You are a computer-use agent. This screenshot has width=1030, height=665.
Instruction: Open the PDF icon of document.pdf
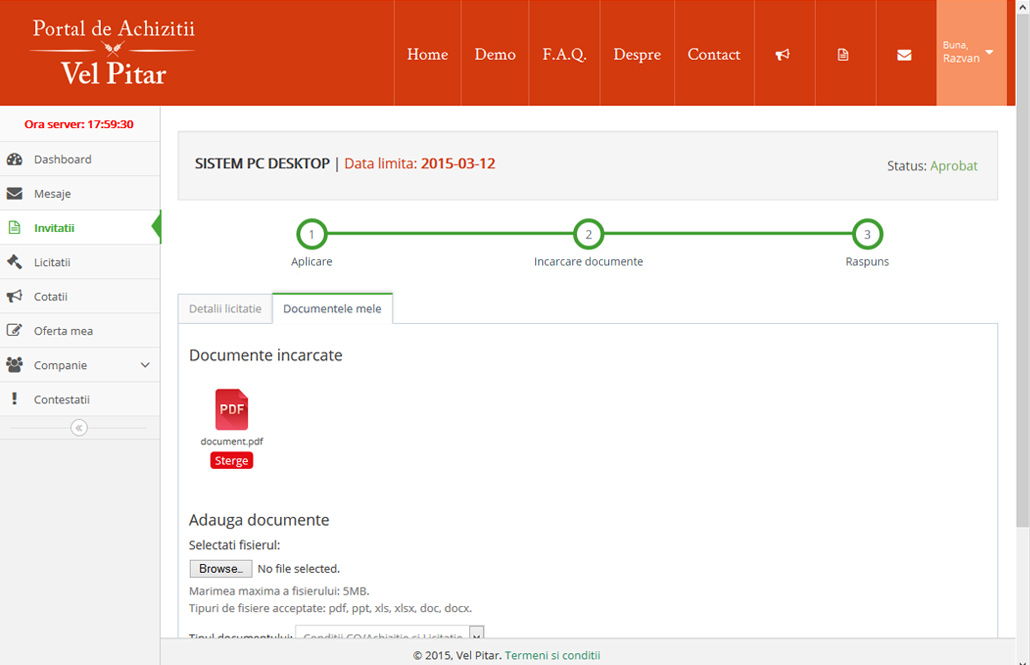coord(231,409)
